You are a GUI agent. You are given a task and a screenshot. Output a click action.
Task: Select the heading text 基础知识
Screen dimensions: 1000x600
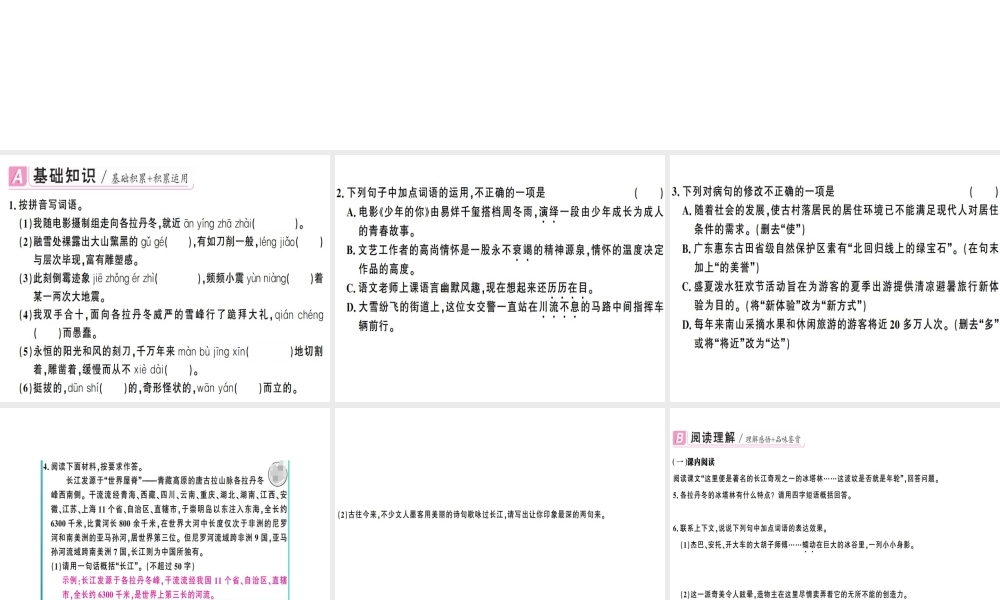pyautogui.click(x=64, y=176)
